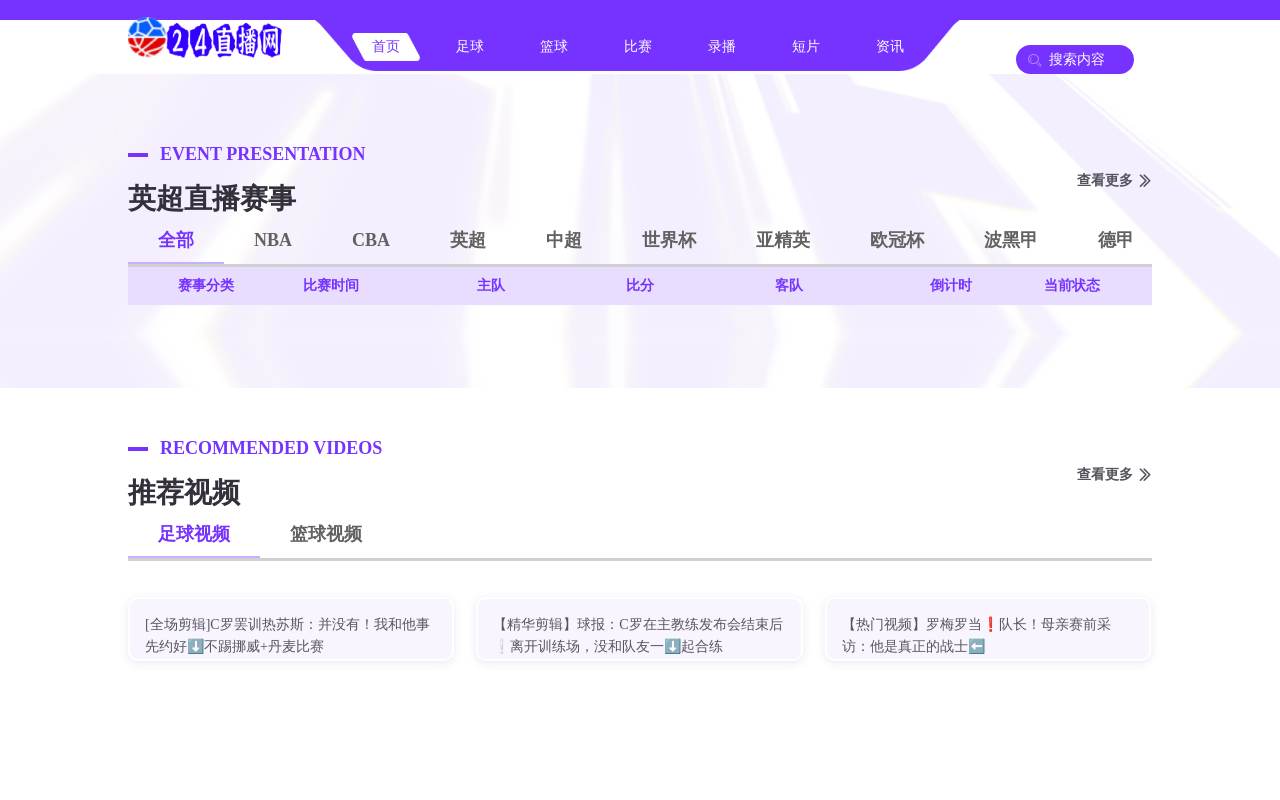
Task: Switch to the 足球视频 tab
Action: 194,534
